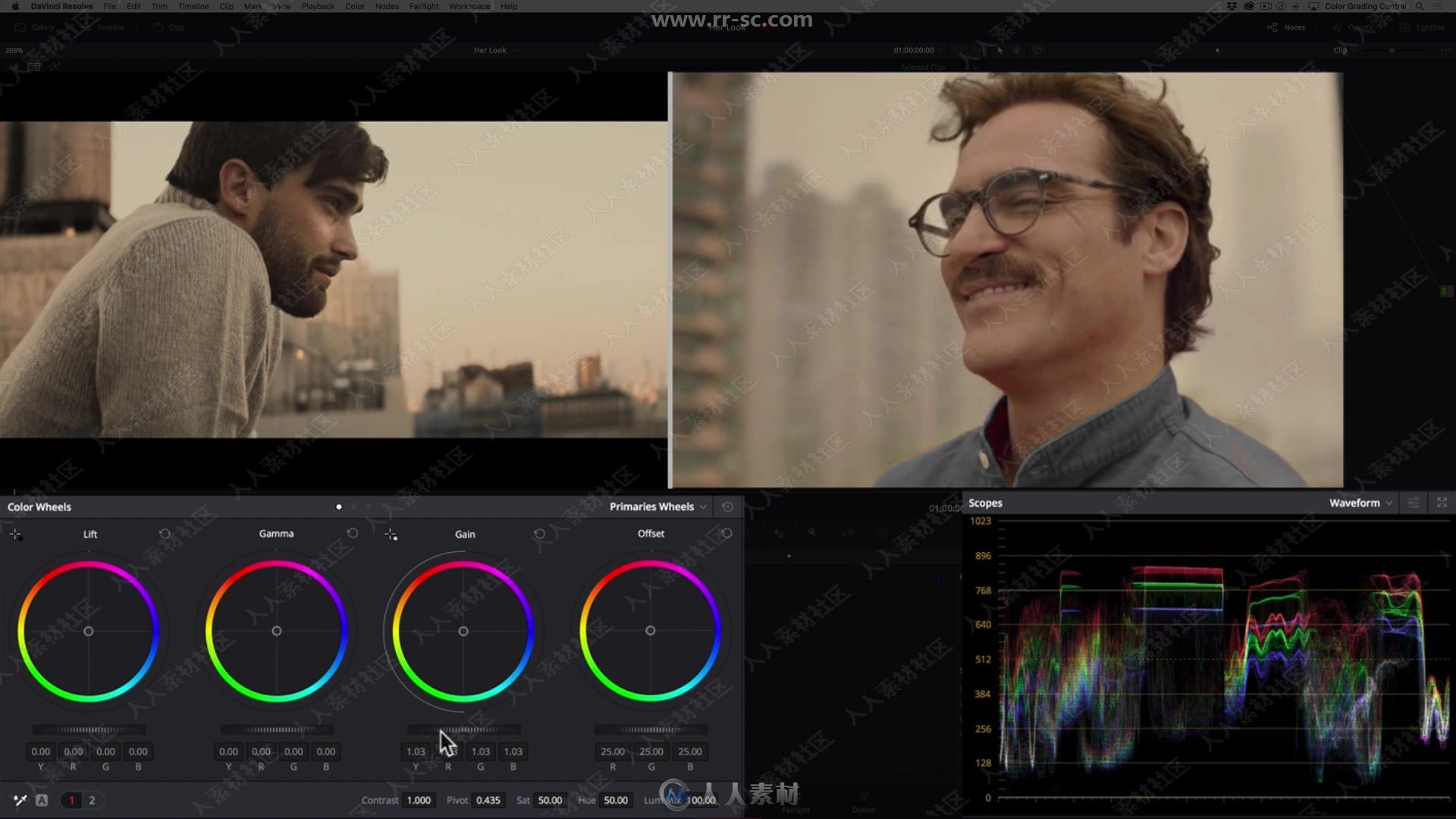Click the auto color magic wand icon

(20, 800)
